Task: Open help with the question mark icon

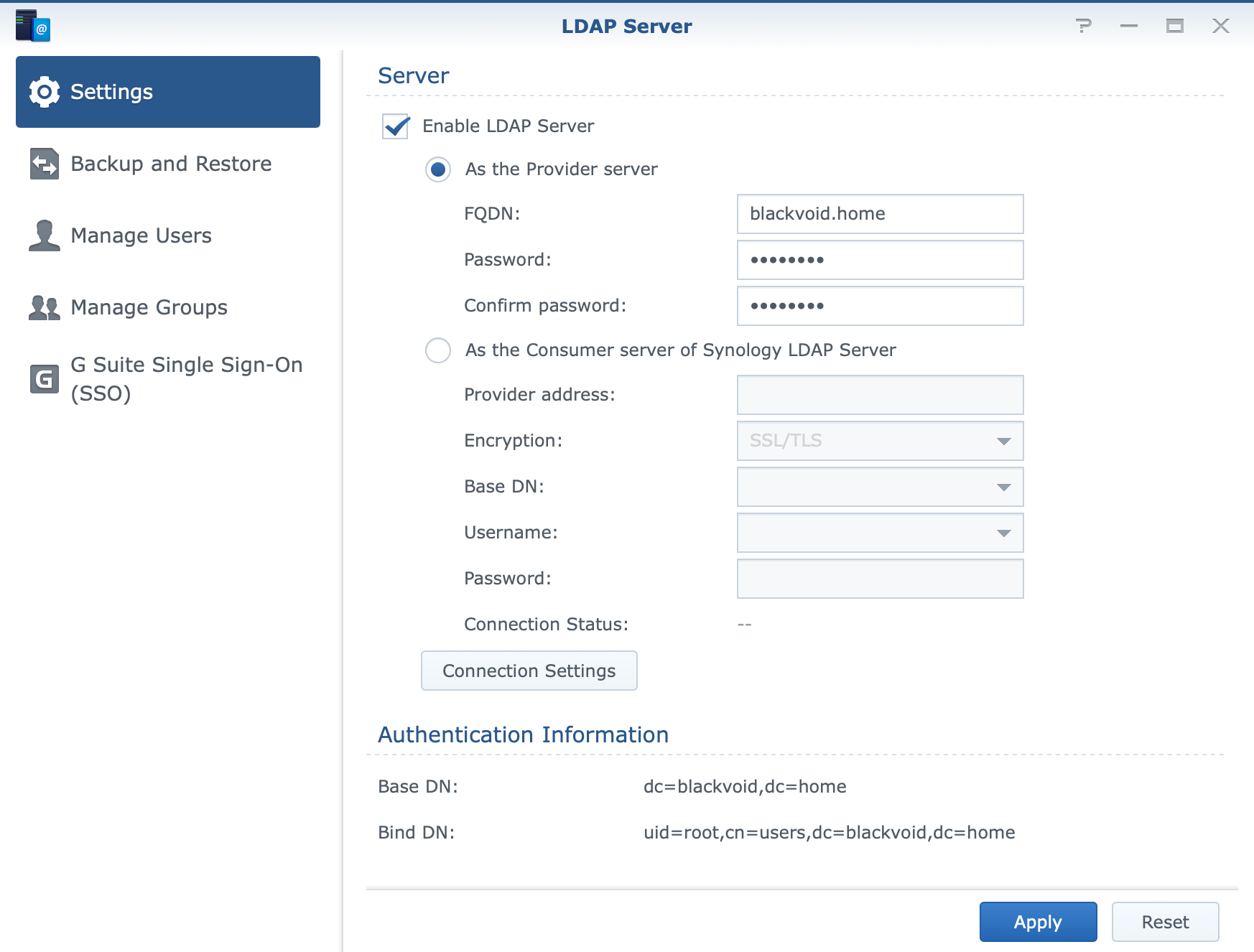Action: (1084, 27)
